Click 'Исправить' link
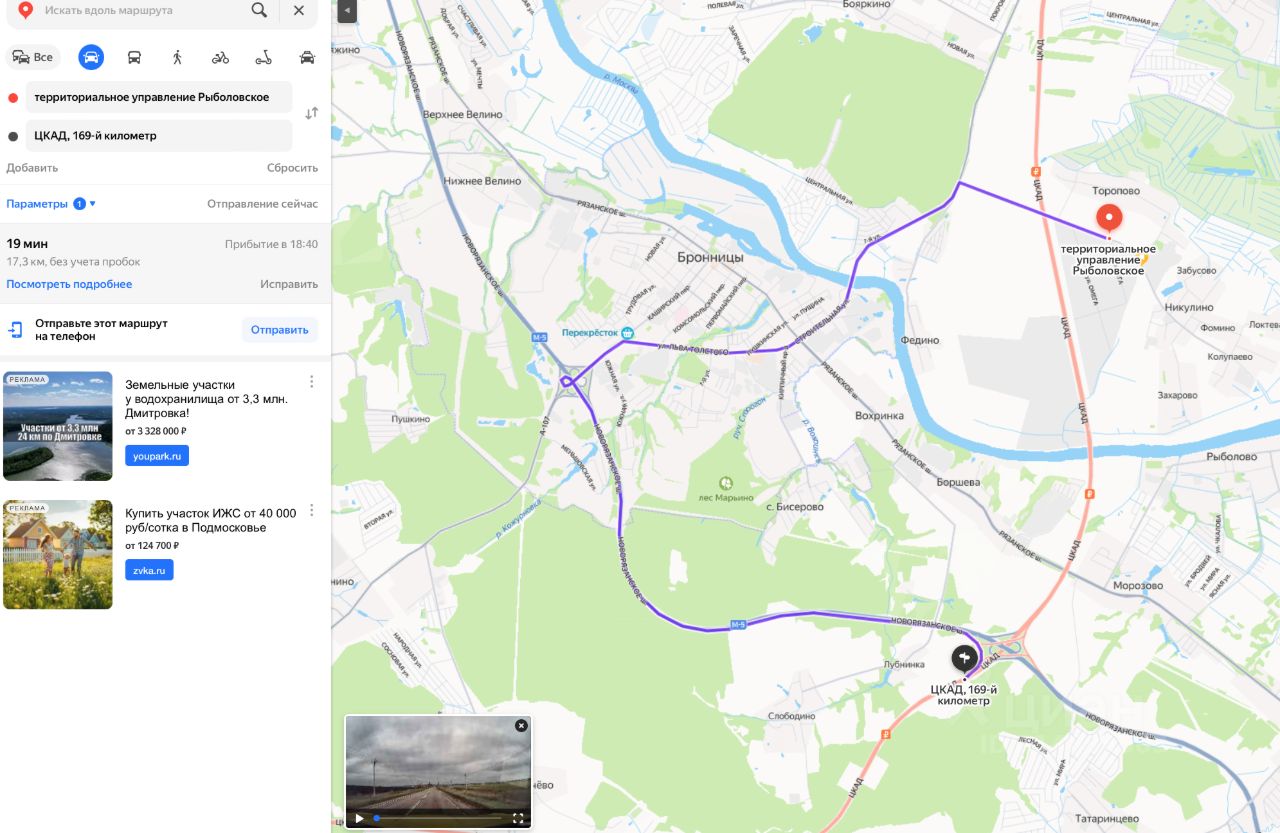The image size is (1280, 833). pos(289,284)
